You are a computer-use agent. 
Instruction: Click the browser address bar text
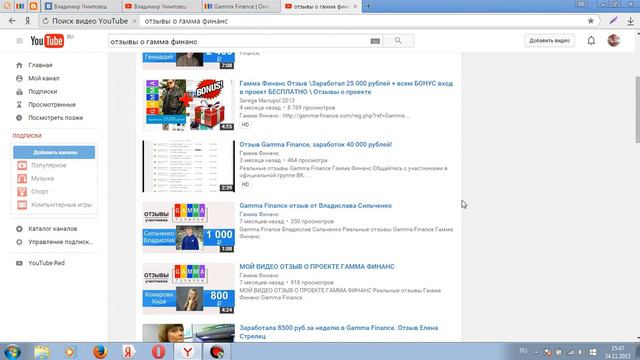point(186,21)
